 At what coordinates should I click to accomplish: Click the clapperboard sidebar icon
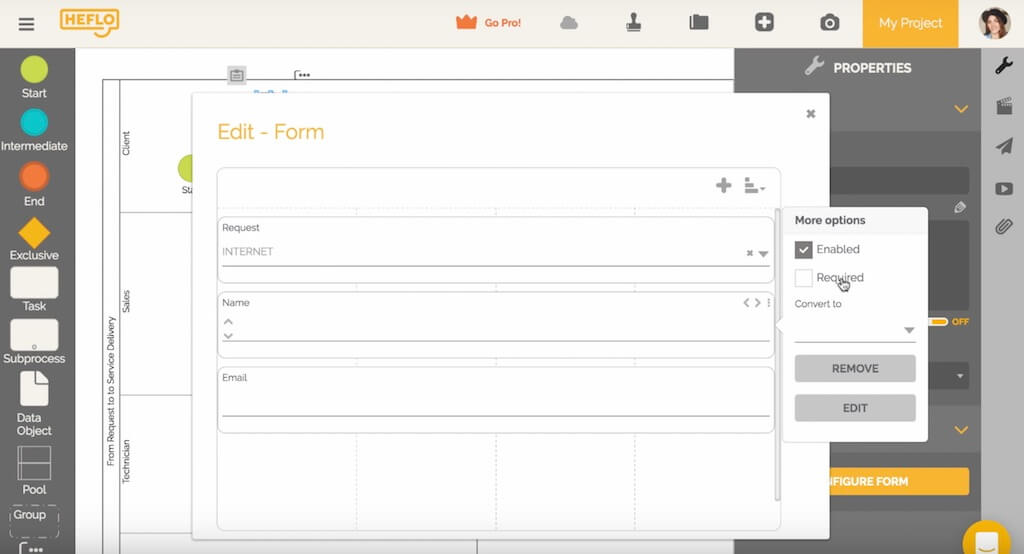[x=1004, y=106]
